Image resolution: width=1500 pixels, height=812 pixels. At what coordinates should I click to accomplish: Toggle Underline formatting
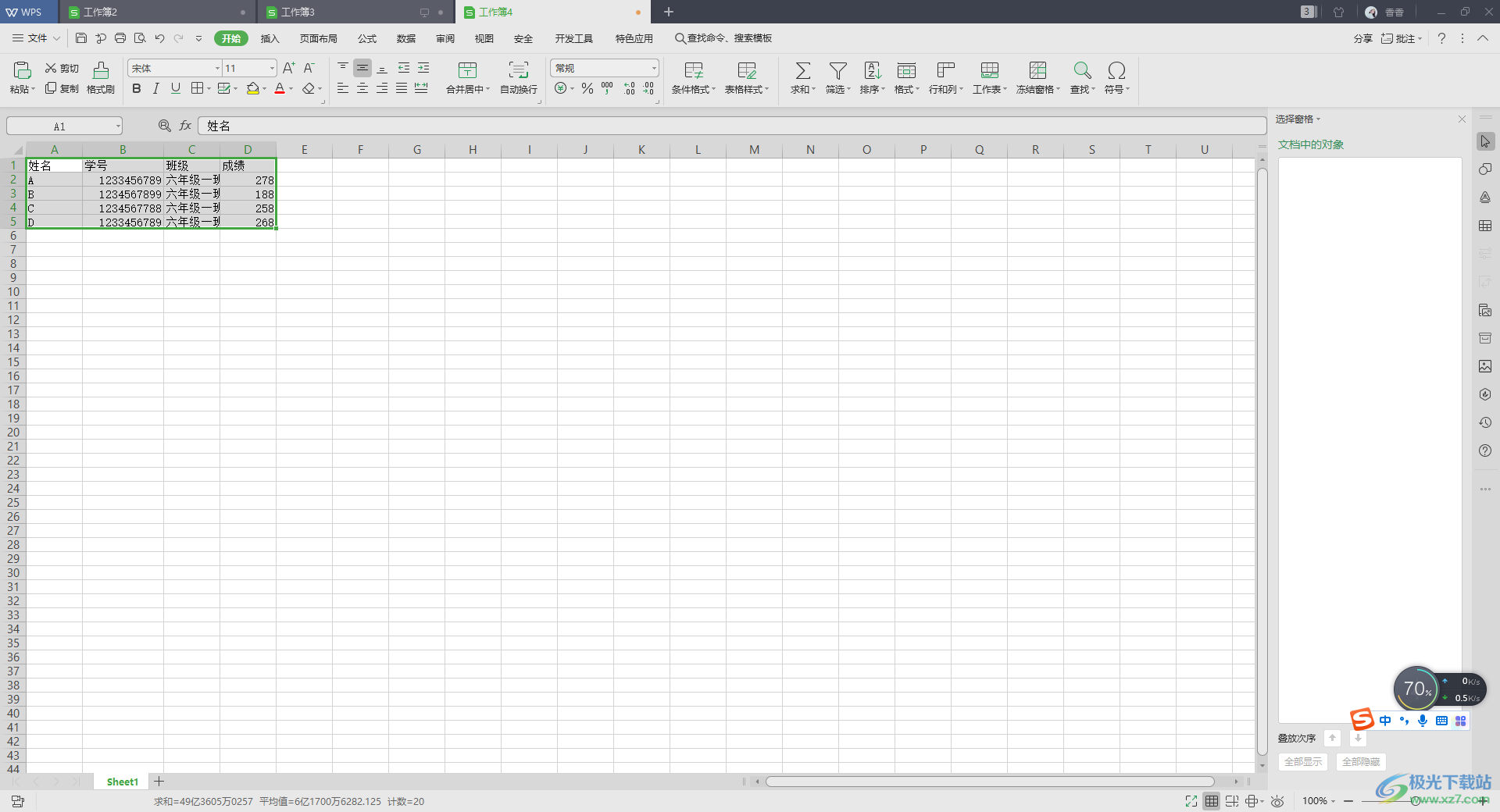coord(176,88)
